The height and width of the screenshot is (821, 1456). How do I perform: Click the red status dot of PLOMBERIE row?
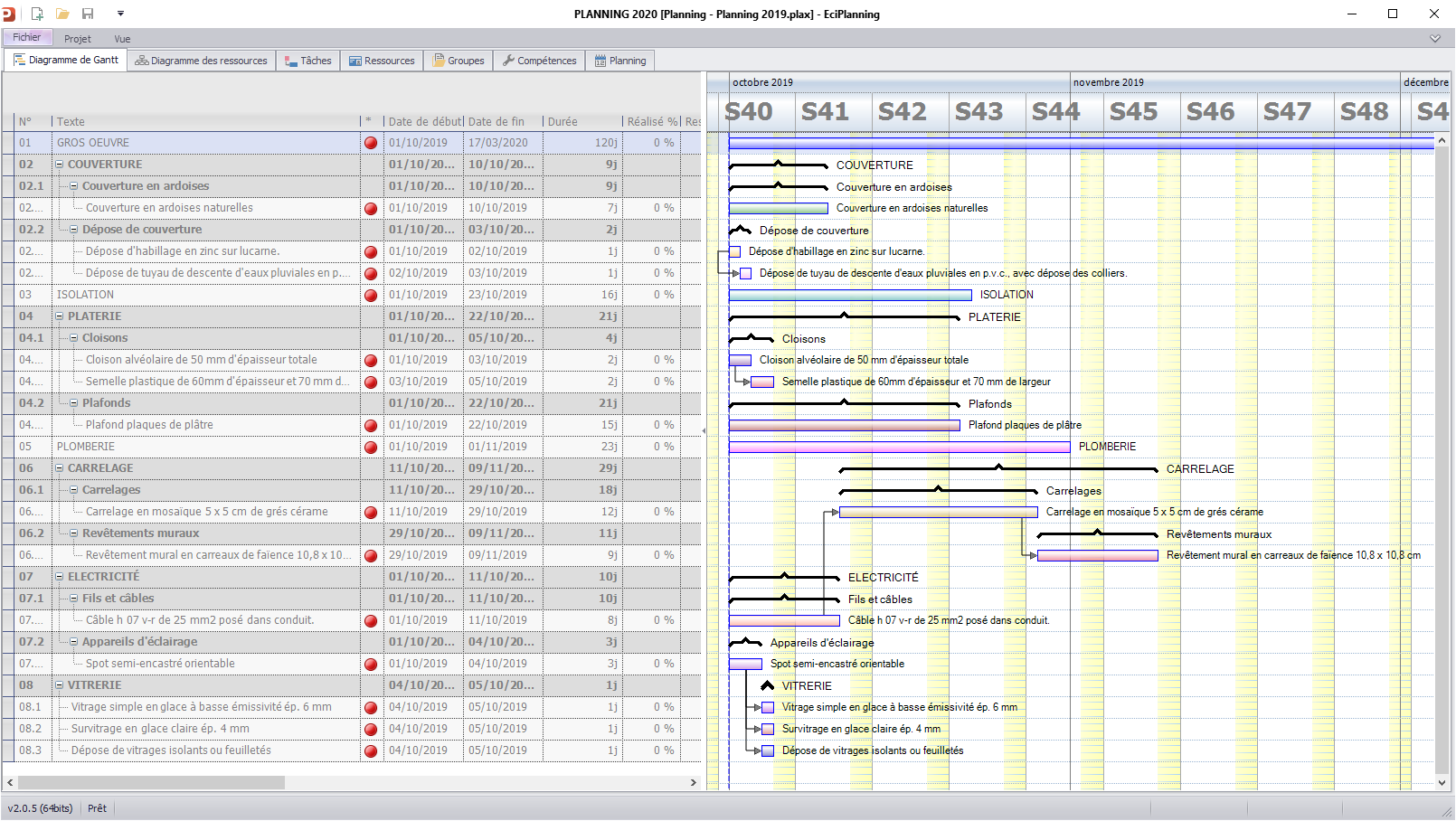(x=371, y=447)
